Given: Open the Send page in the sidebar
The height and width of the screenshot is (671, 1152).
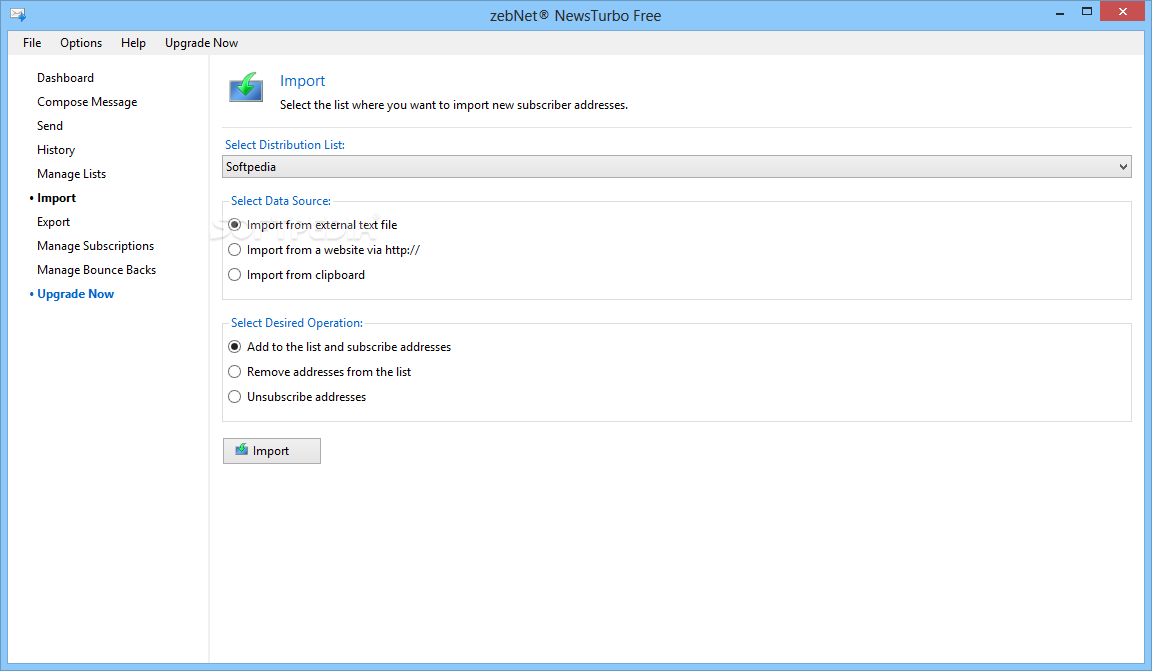Looking at the screenshot, I should [x=50, y=126].
